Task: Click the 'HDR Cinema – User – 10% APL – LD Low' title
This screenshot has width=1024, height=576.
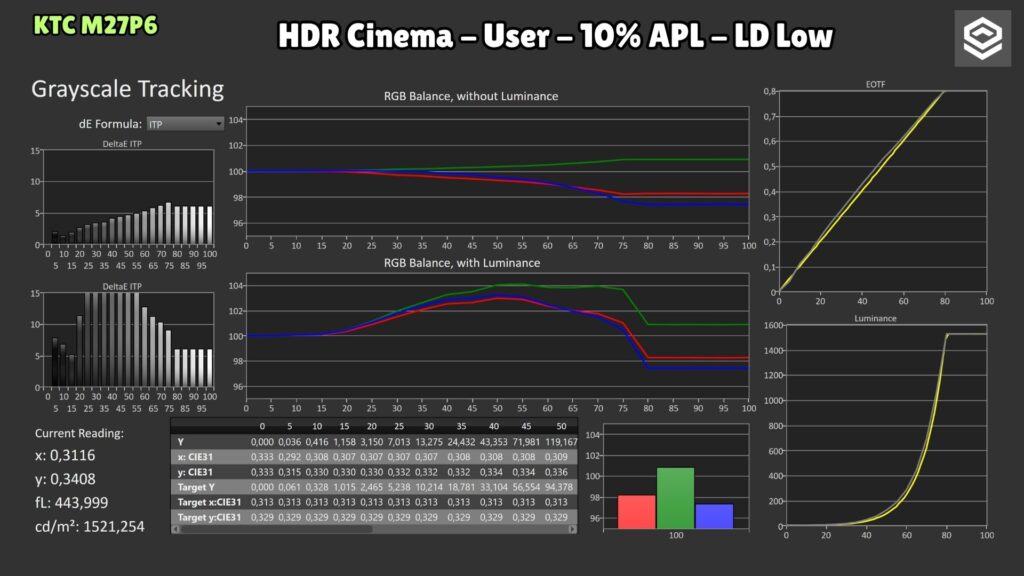Action: (555, 36)
